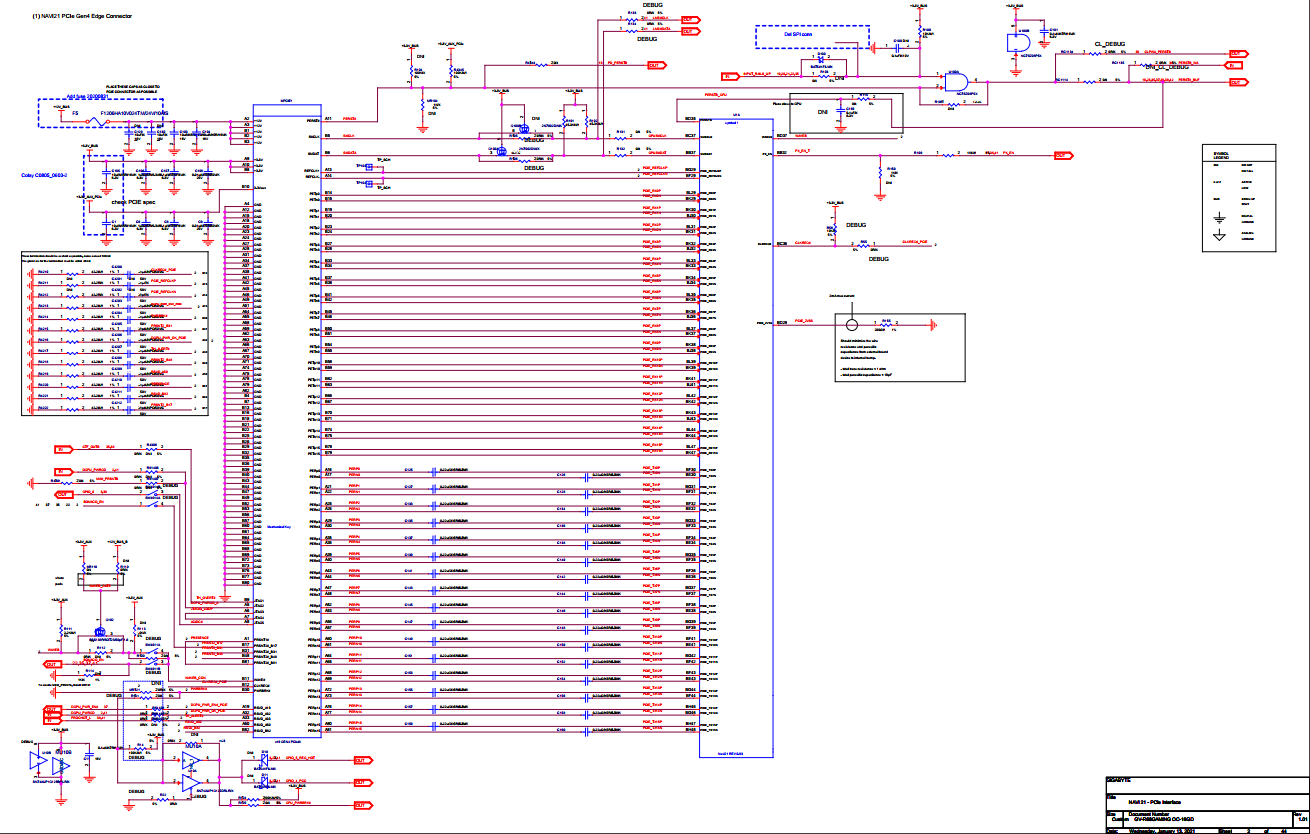Select the INPUT_RAILS_UP IN port
Screen dimensions: 1310x834
tap(729, 76)
